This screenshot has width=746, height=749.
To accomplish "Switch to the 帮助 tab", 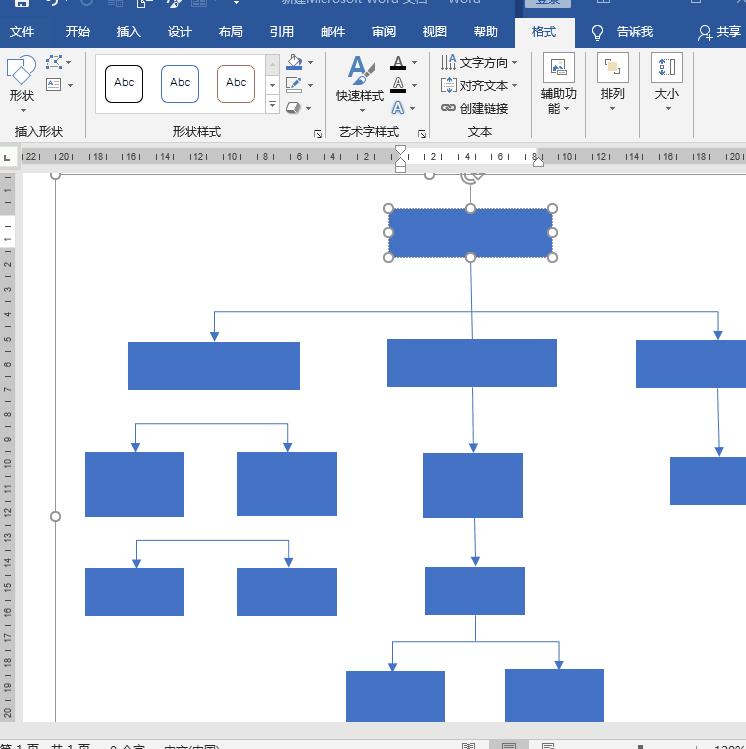I will [x=486, y=32].
